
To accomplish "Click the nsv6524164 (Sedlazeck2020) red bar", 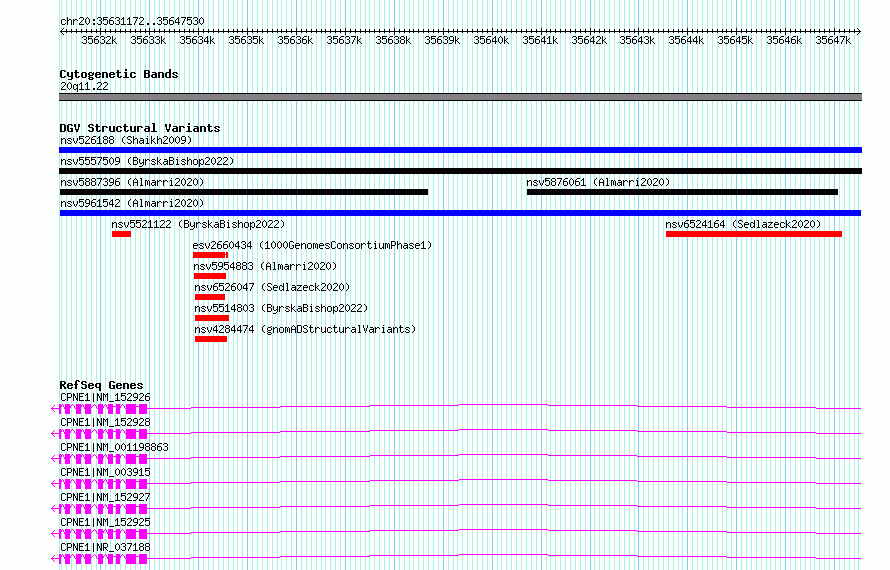I will (x=754, y=234).
